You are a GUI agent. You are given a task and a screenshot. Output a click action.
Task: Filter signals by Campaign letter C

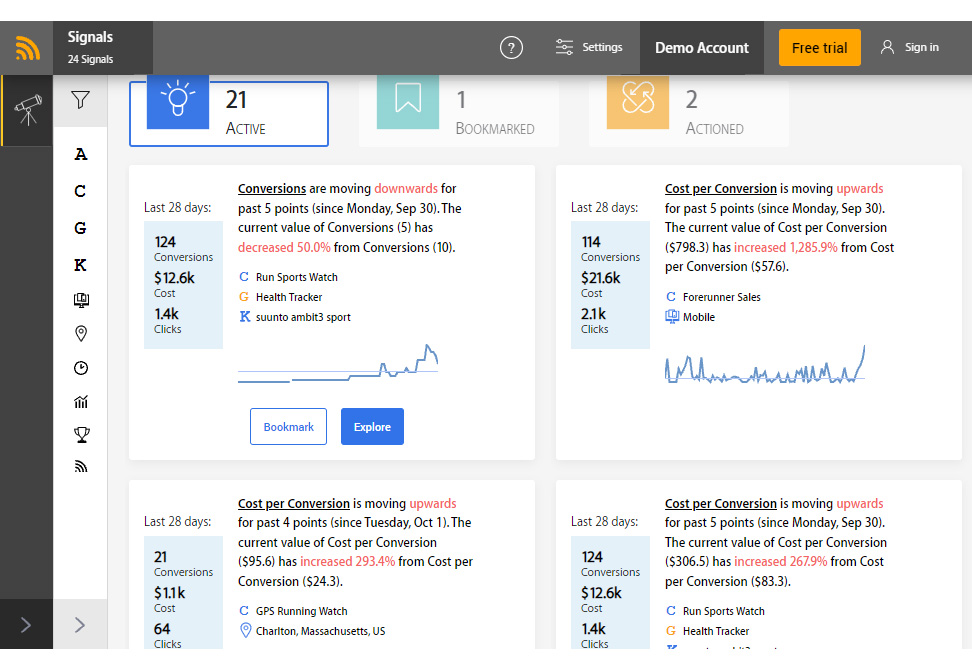tap(80, 191)
